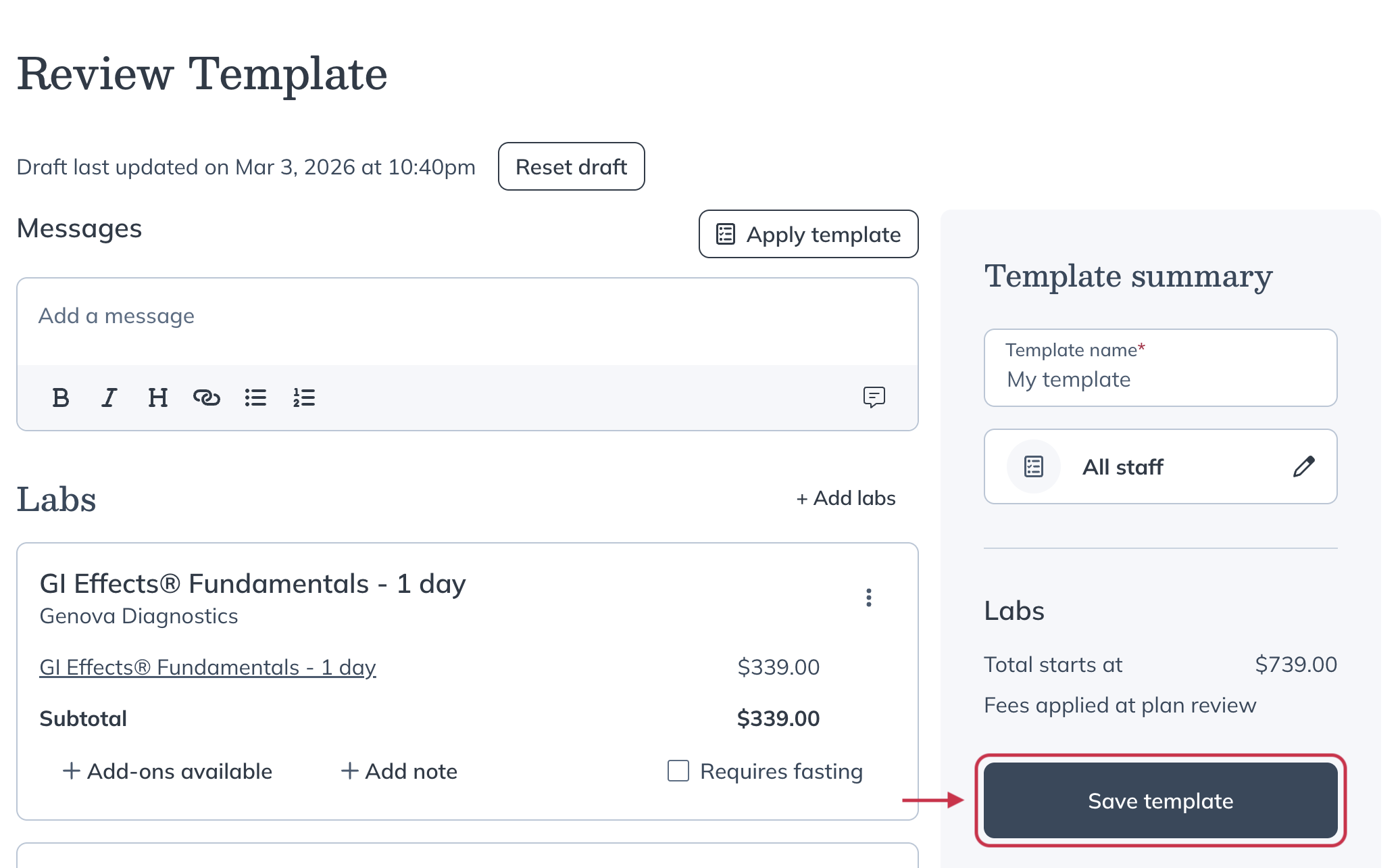Open the comment bubble icon in editor toolbar
This screenshot has height=868, width=1400.
(x=874, y=398)
